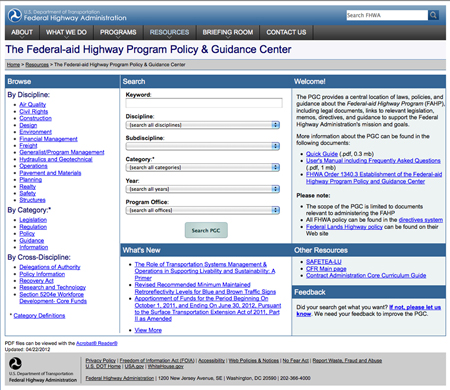
Task: Click View More under What's New
Action: 148,330
